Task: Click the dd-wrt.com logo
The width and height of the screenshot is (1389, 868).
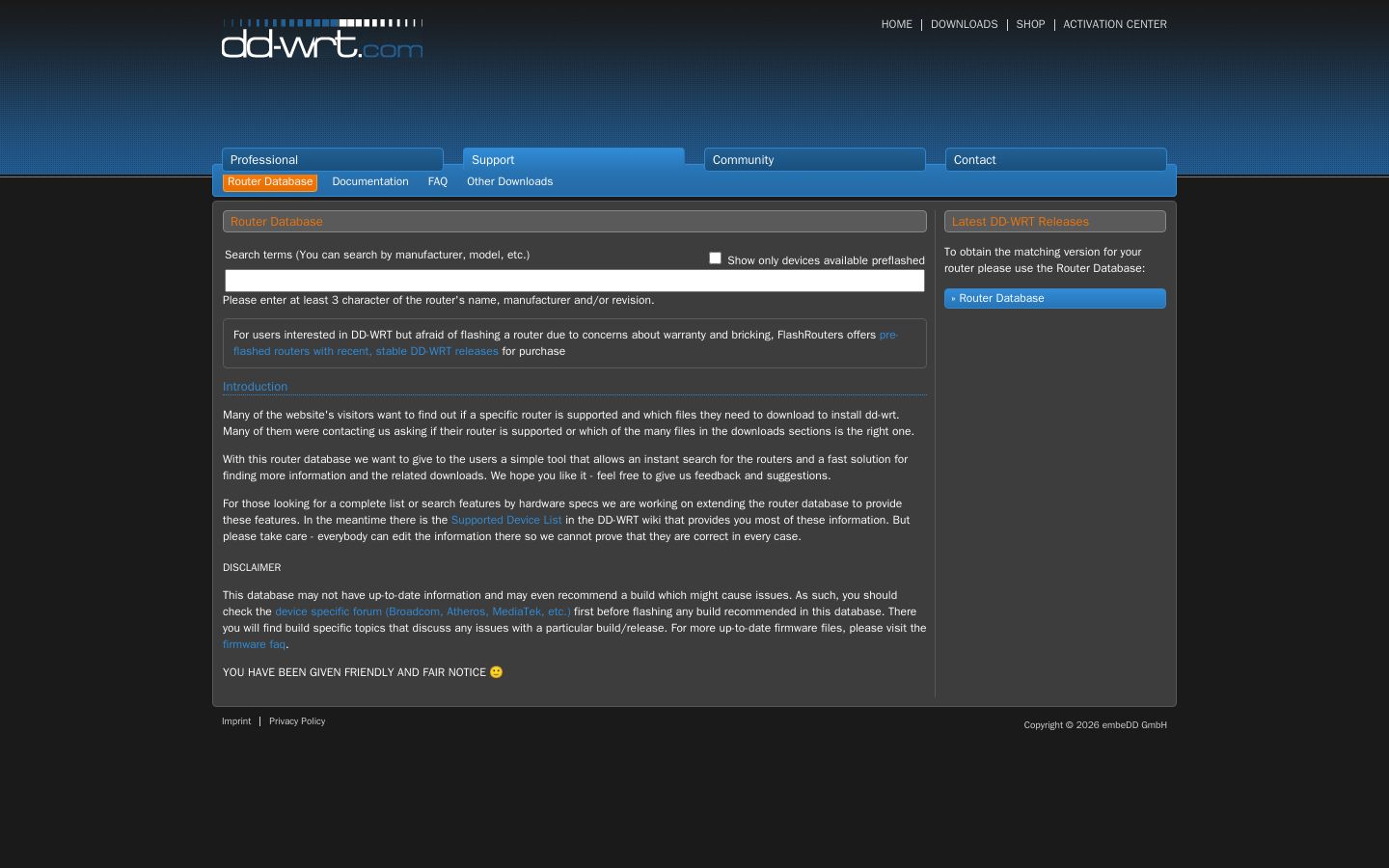Action: tap(322, 39)
